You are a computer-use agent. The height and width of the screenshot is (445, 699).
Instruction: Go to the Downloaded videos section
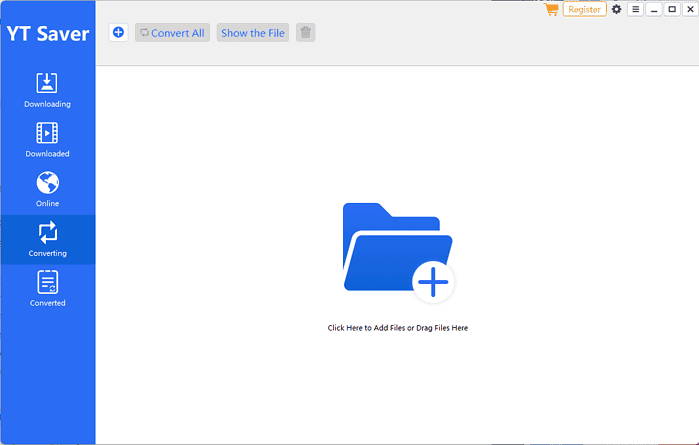(47, 140)
